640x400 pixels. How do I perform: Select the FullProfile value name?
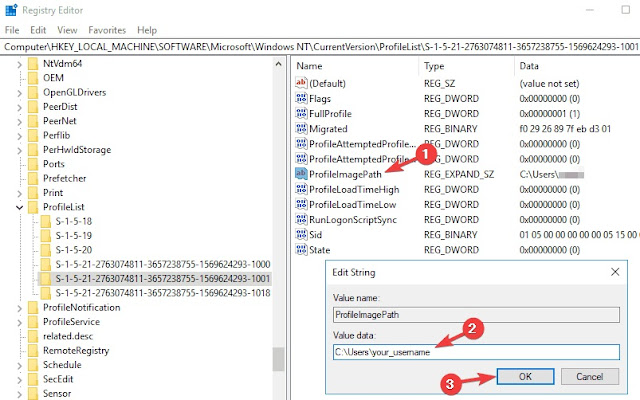point(330,113)
